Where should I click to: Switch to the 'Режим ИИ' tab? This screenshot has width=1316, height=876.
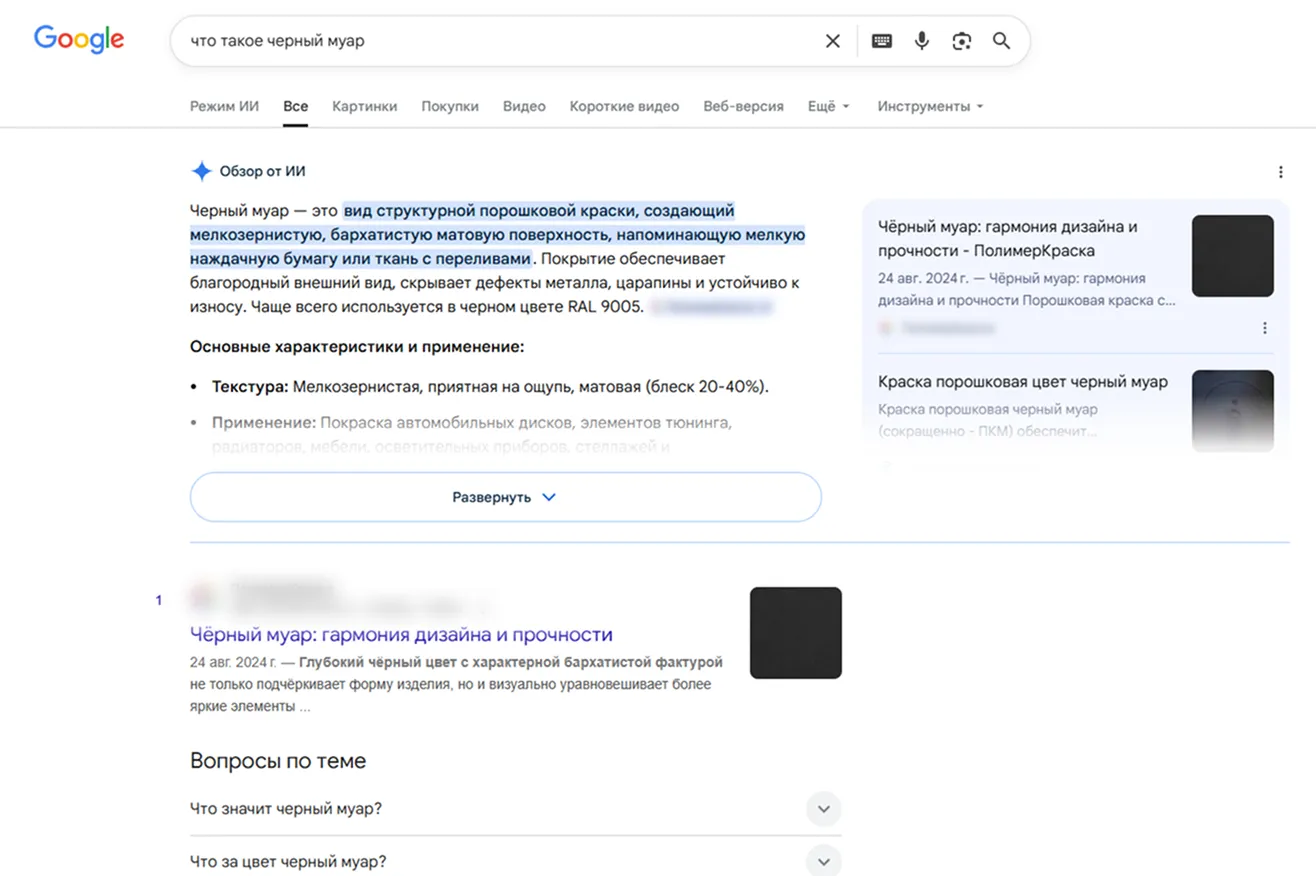click(224, 106)
